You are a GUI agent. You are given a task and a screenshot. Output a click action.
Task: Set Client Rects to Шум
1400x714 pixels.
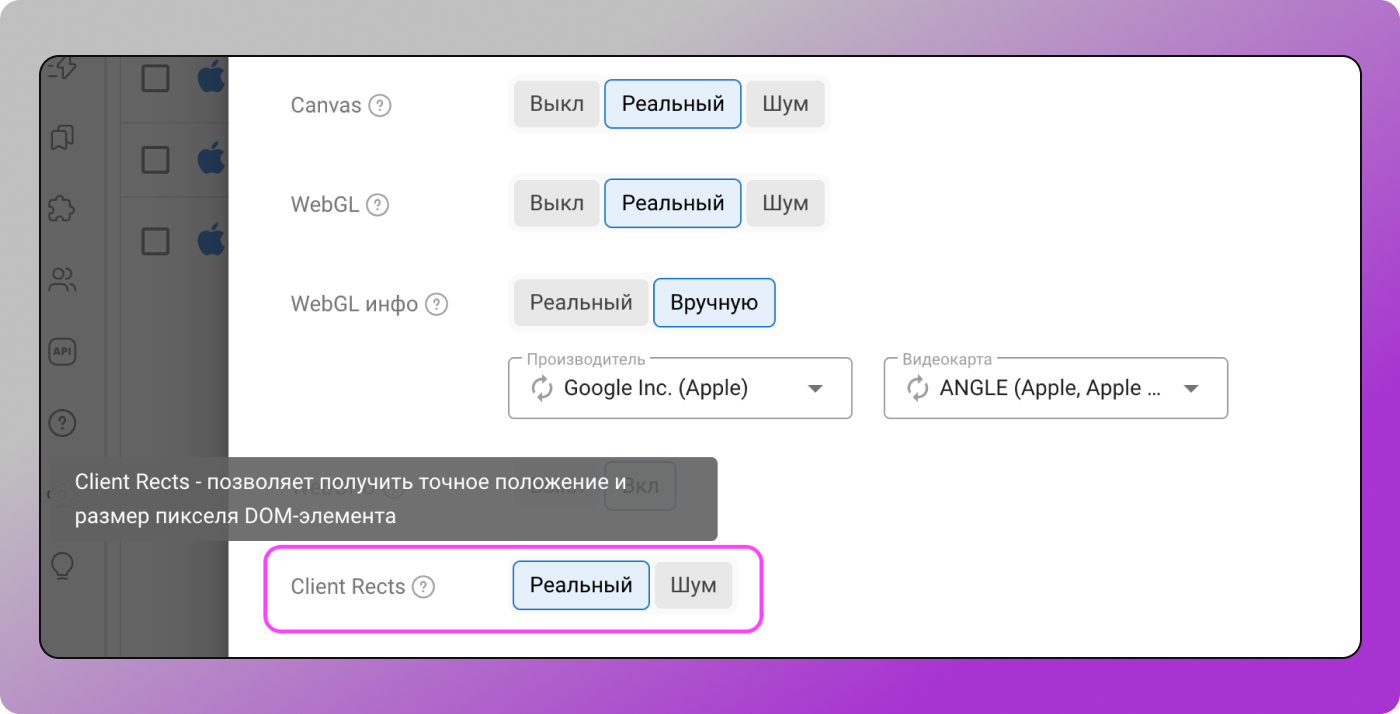coord(693,585)
